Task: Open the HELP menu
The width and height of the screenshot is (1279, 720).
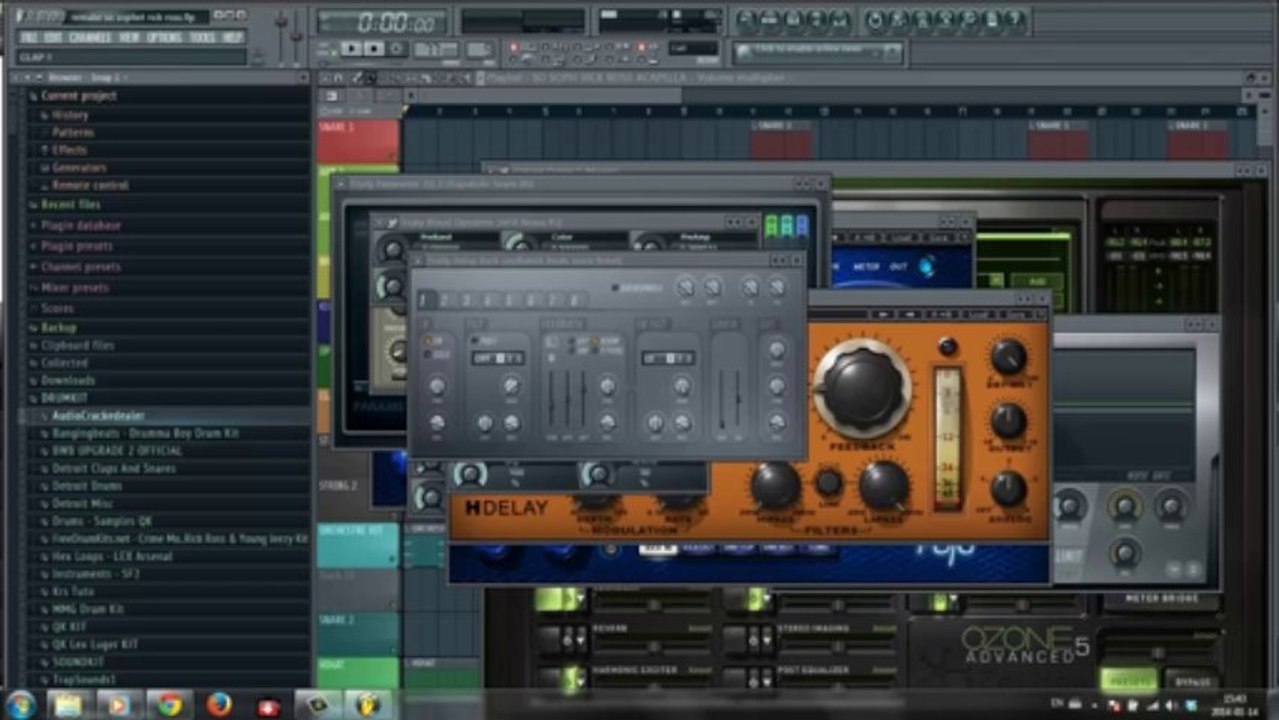Action: pos(233,37)
